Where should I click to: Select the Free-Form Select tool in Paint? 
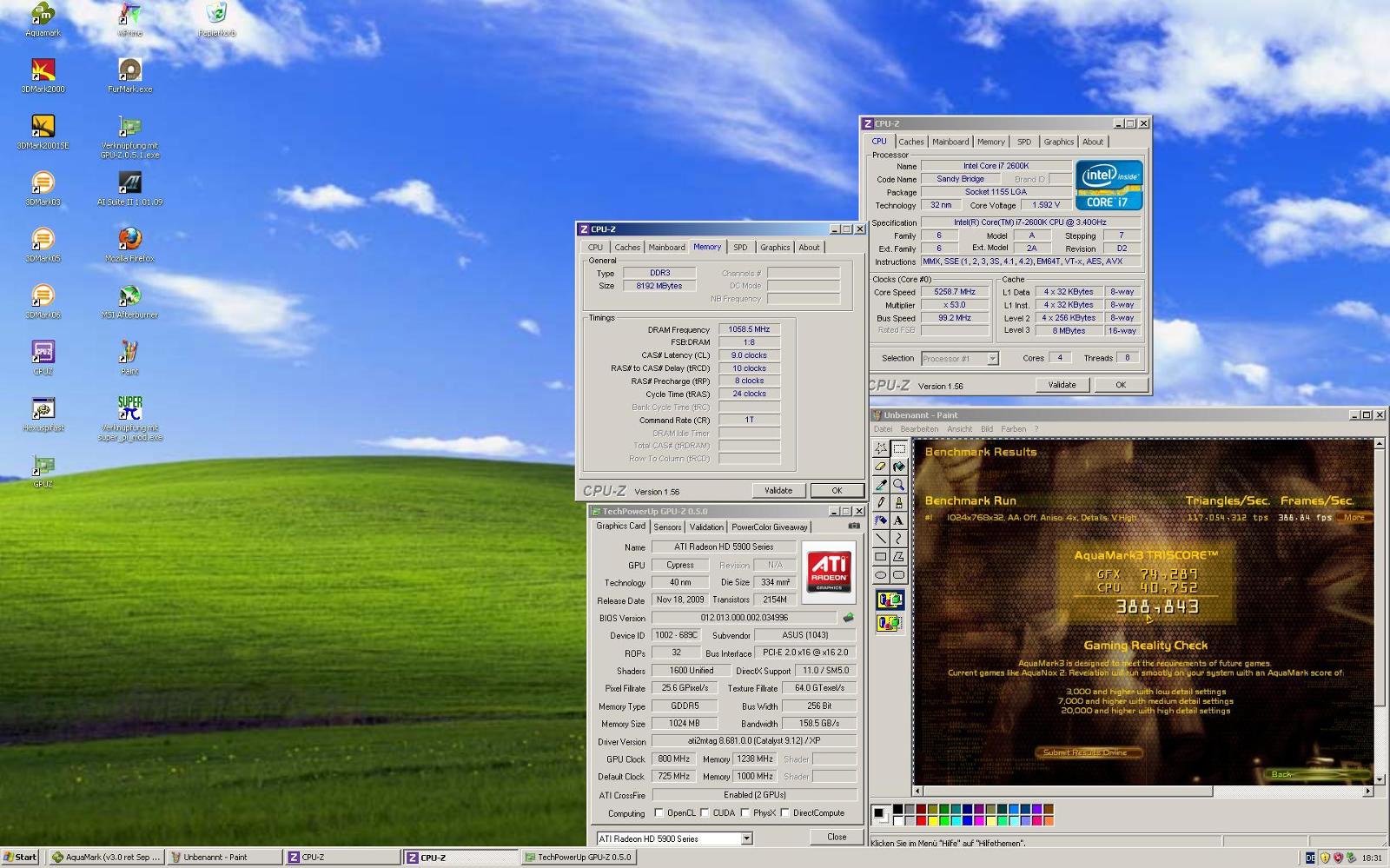click(880, 448)
